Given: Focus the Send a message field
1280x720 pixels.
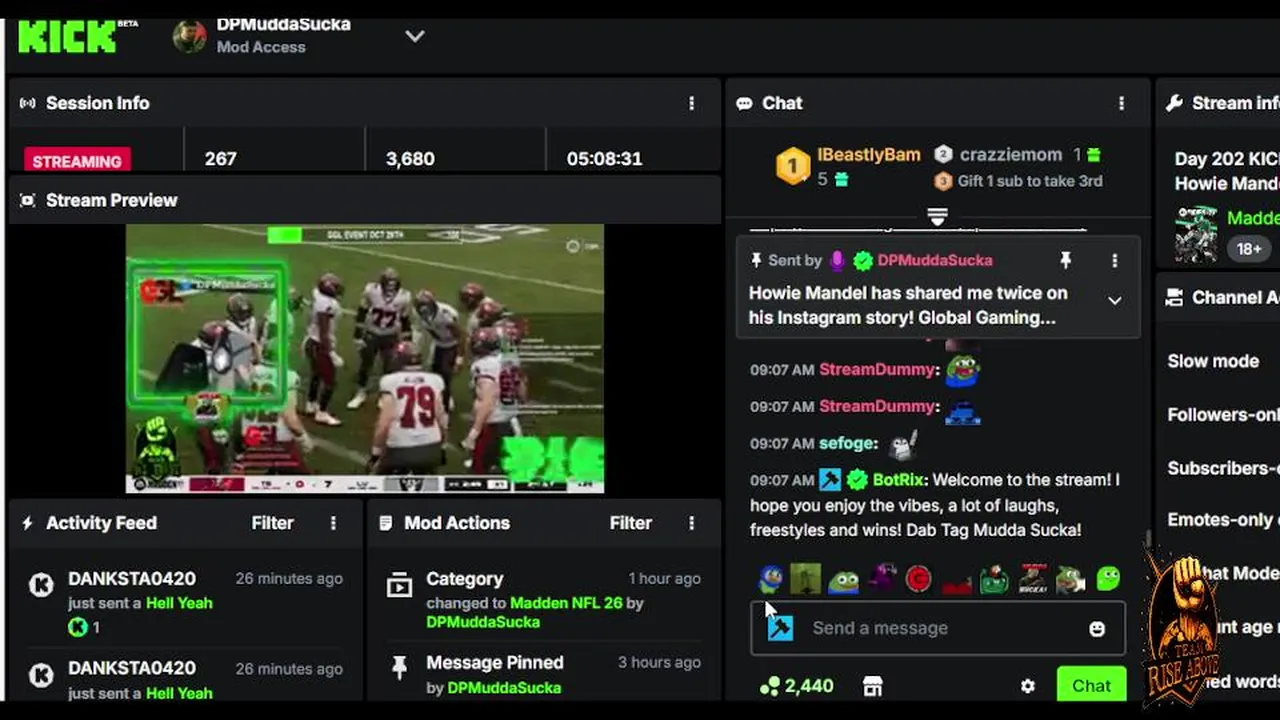Looking at the screenshot, I should click(x=938, y=628).
